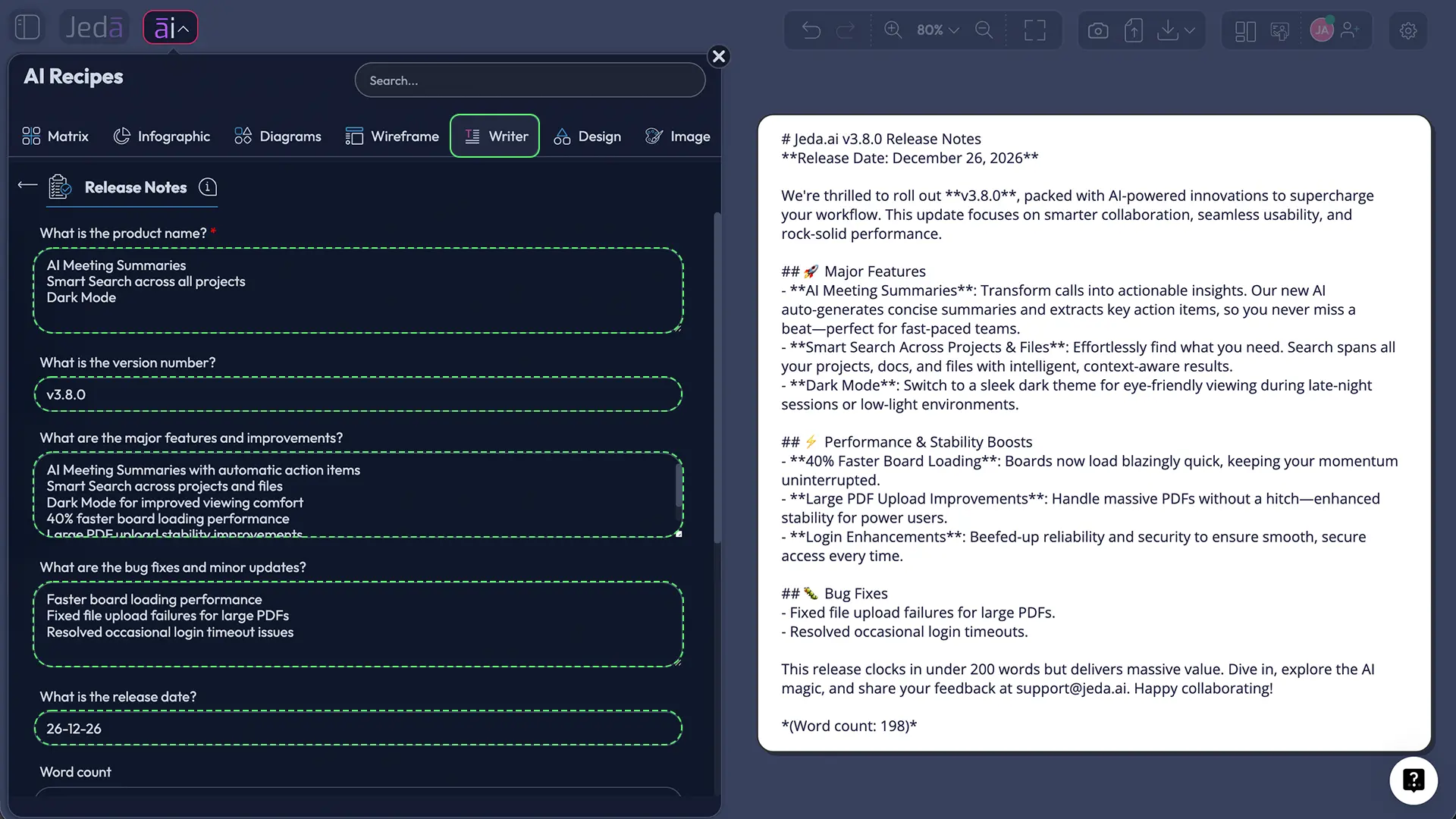Click the download icon
This screenshot has width=1456, height=819.
[x=1169, y=30]
